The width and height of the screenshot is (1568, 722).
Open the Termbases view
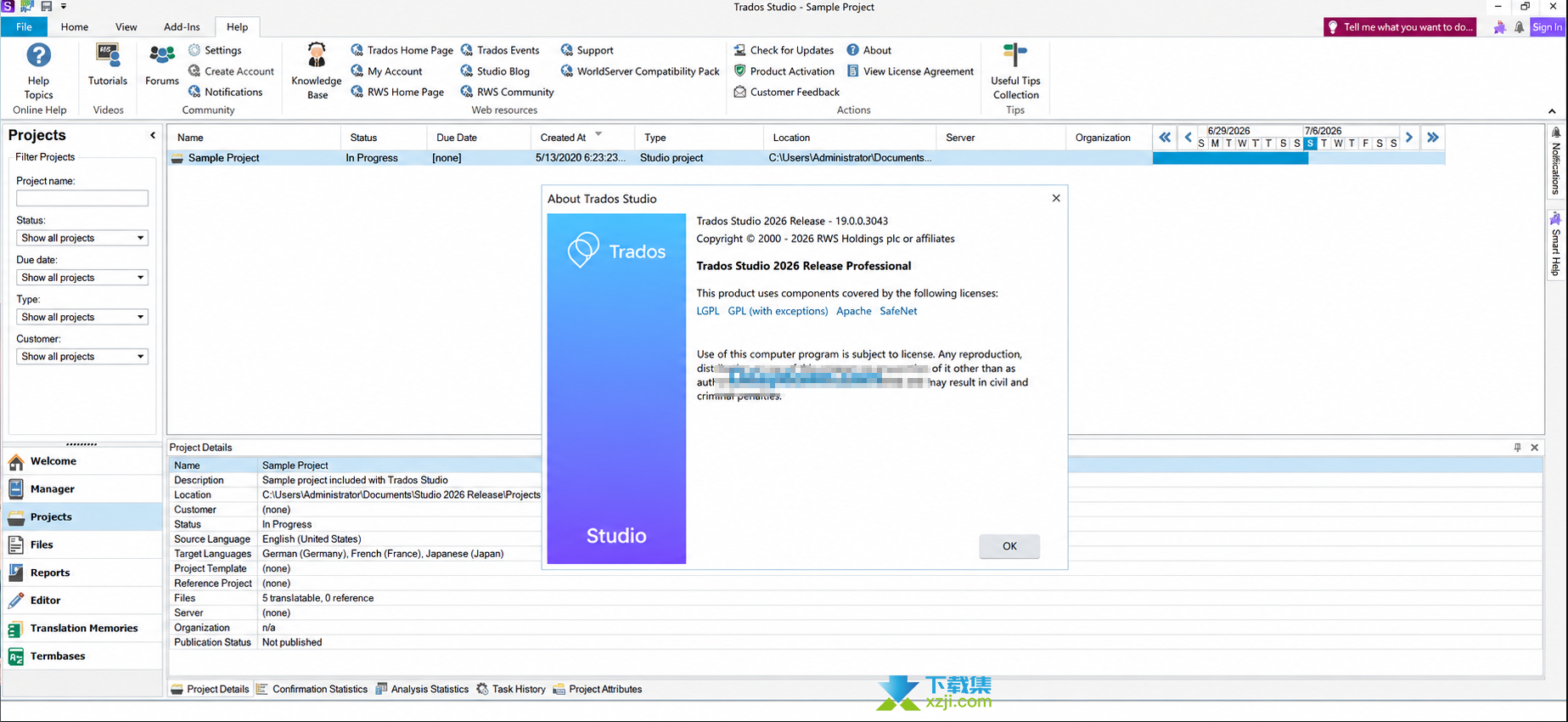(x=82, y=656)
